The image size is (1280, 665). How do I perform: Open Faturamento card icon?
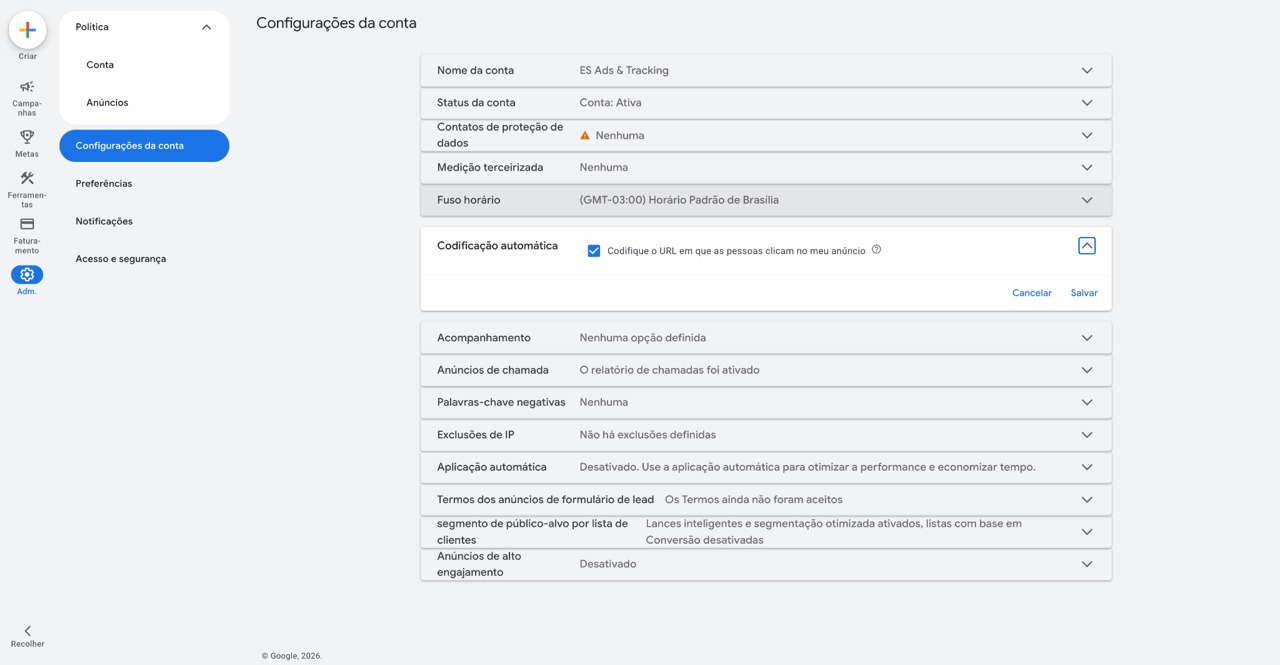point(27,224)
